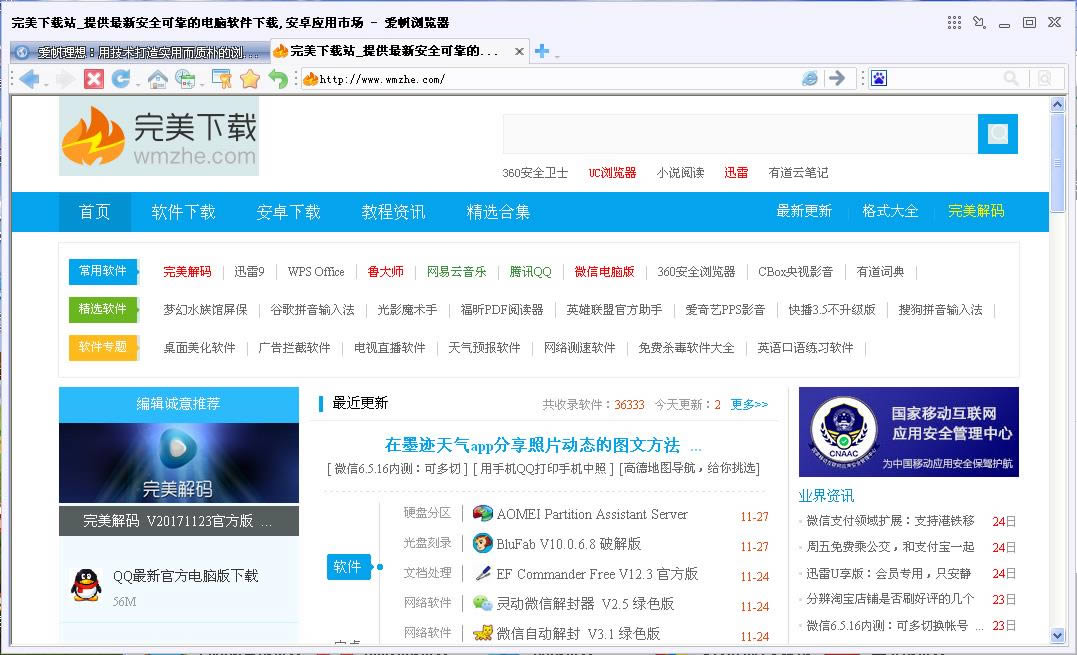1077x655 pixels.
Task: Open the history clock icon
Action: [185, 79]
